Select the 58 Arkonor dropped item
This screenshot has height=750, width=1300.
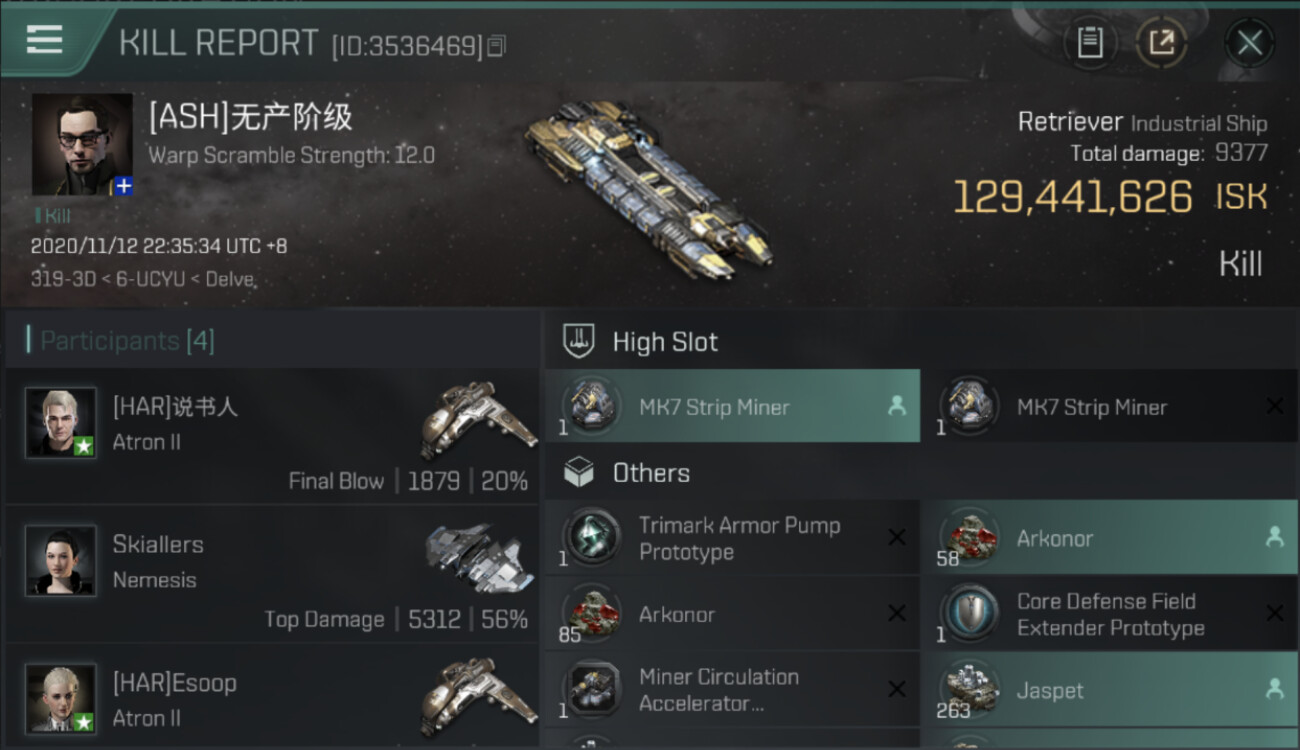1109,538
